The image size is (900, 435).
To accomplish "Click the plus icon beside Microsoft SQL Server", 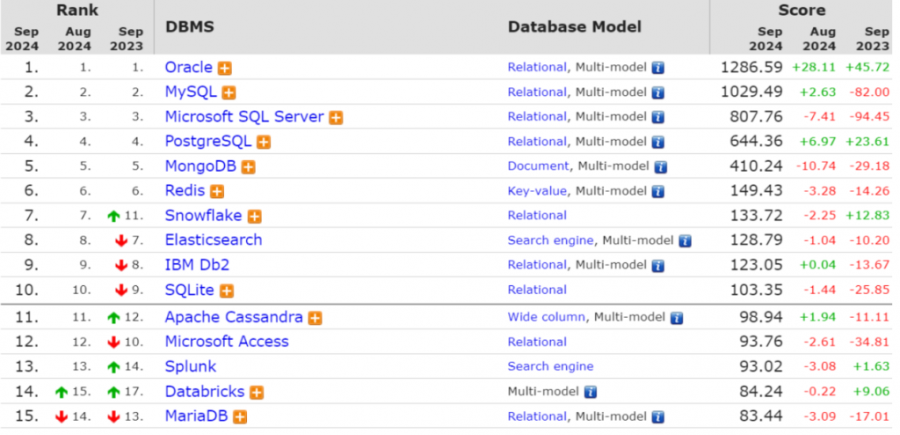I will click(336, 117).
